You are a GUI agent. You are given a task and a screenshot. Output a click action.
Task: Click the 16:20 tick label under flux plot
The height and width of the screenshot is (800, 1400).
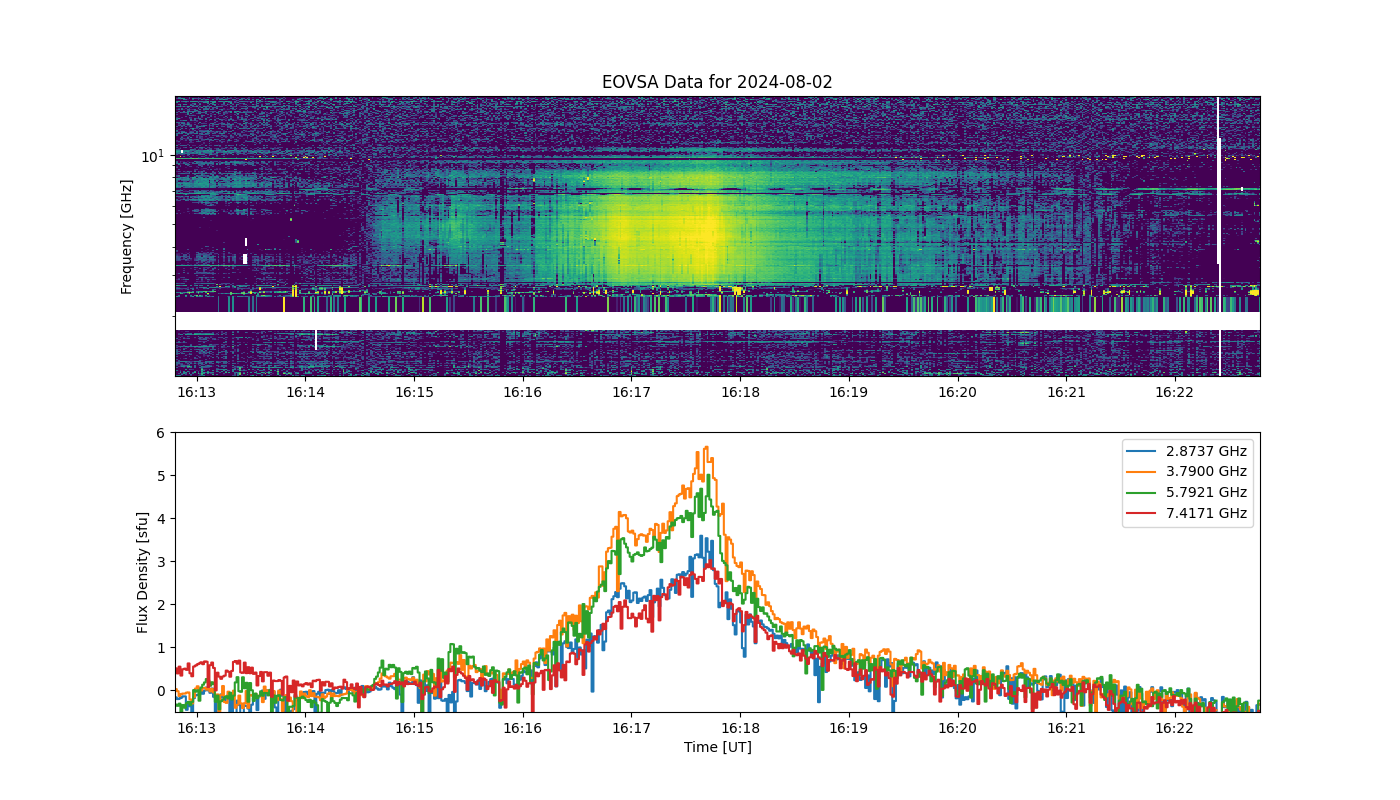click(x=957, y=728)
